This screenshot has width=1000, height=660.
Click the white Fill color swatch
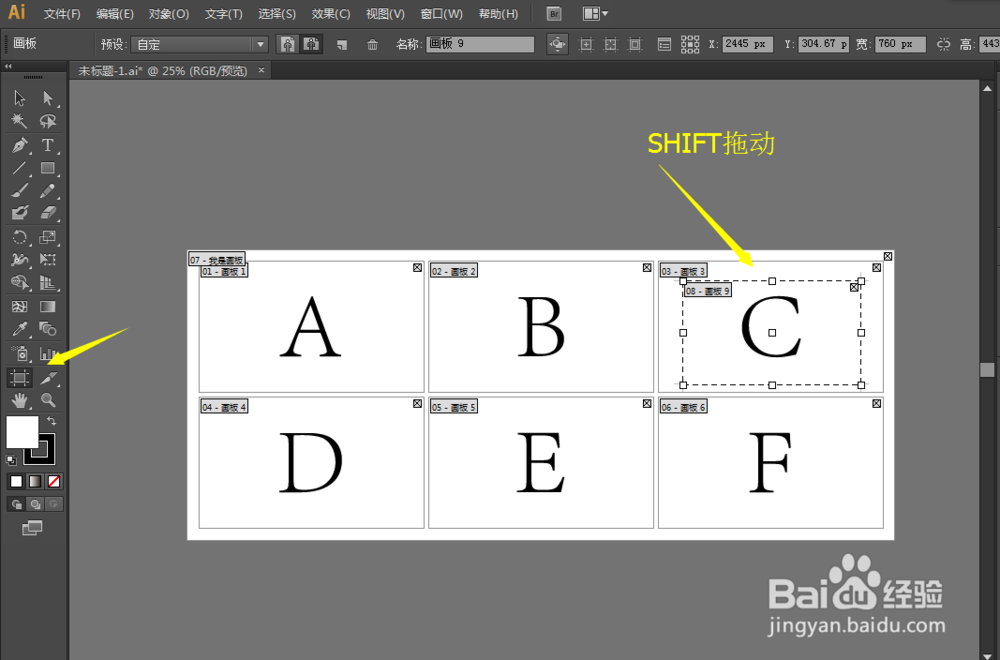[x=22, y=432]
